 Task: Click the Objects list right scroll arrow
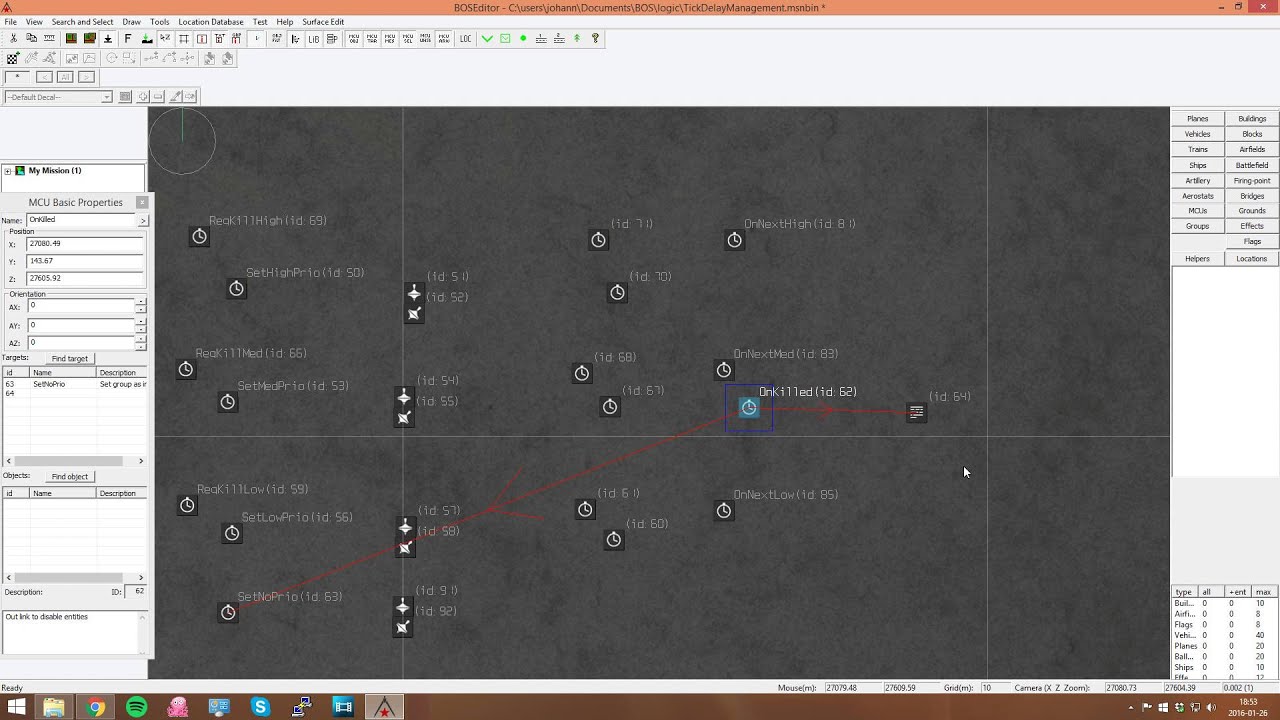[x=141, y=578]
